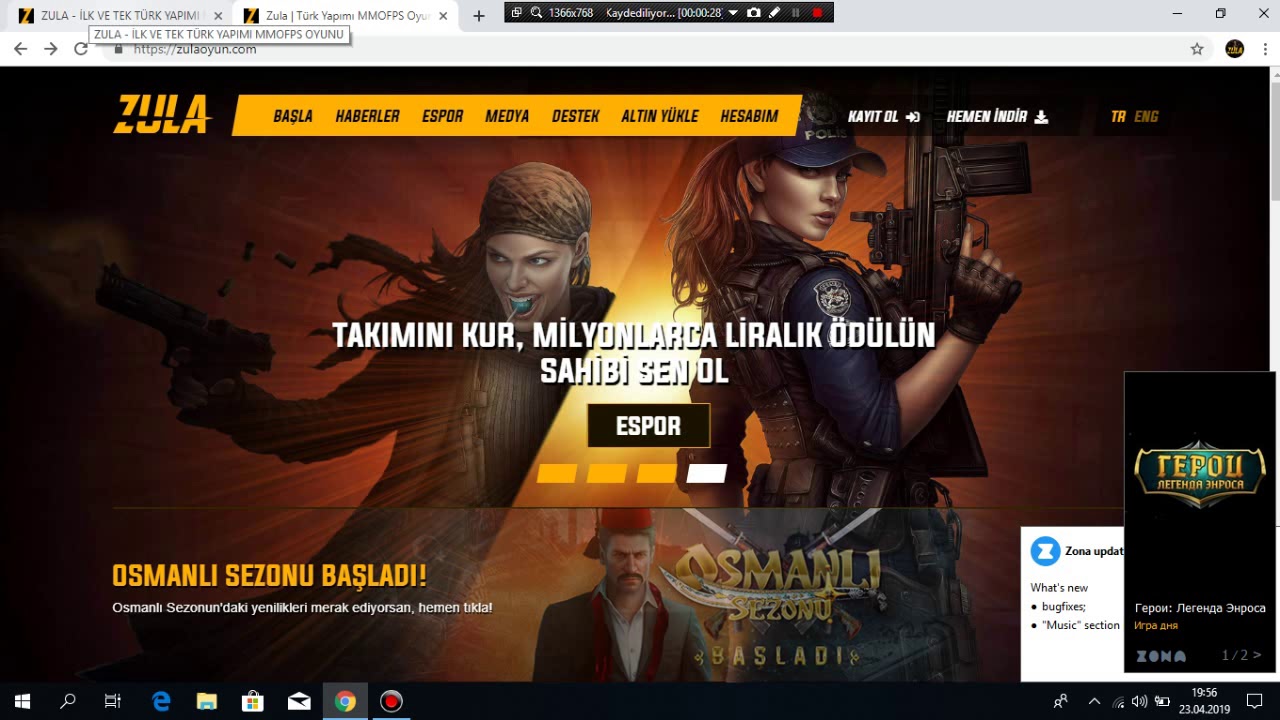Image resolution: width=1280 pixels, height=720 pixels.
Task: Switch site language to ENG
Action: (1146, 116)
